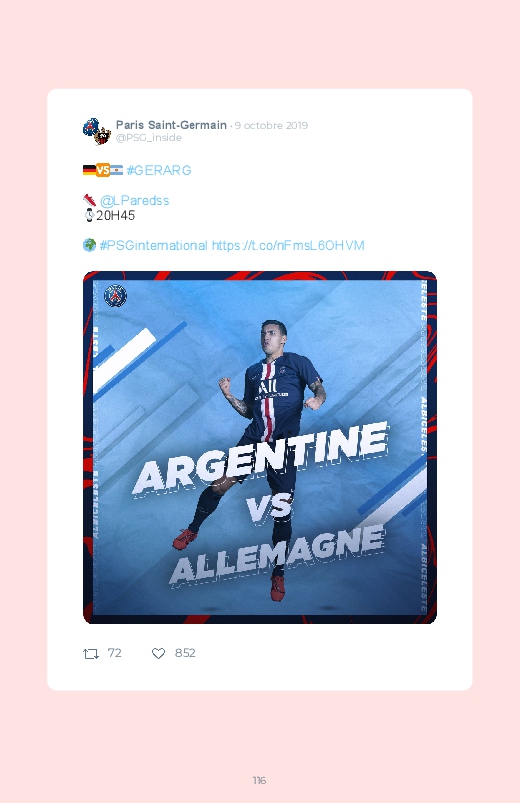Click the PSG crest in the image
This screenshot has height=803, width=520.
[115, 295]
